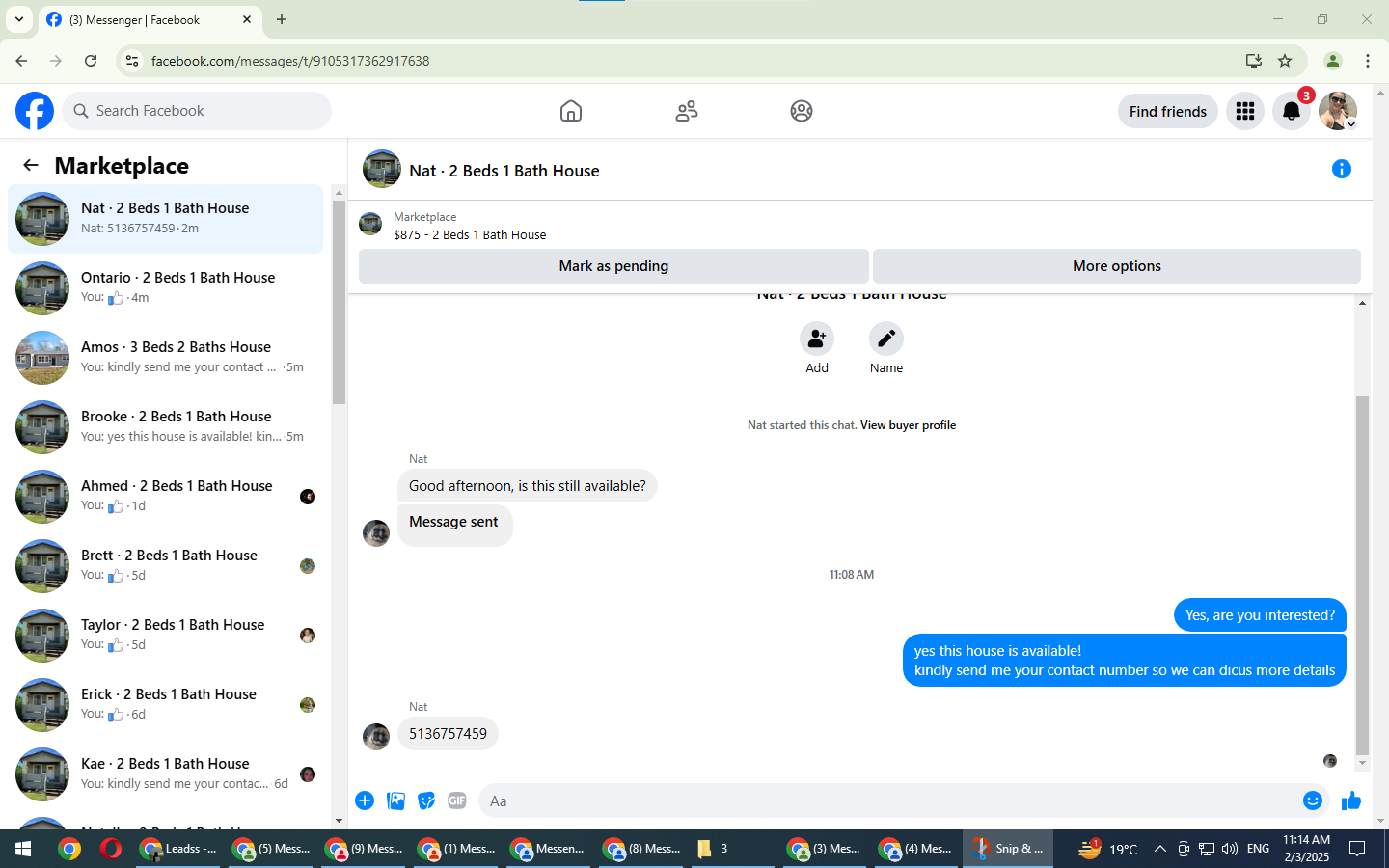Click the browser address bar URL

[290, 61]
